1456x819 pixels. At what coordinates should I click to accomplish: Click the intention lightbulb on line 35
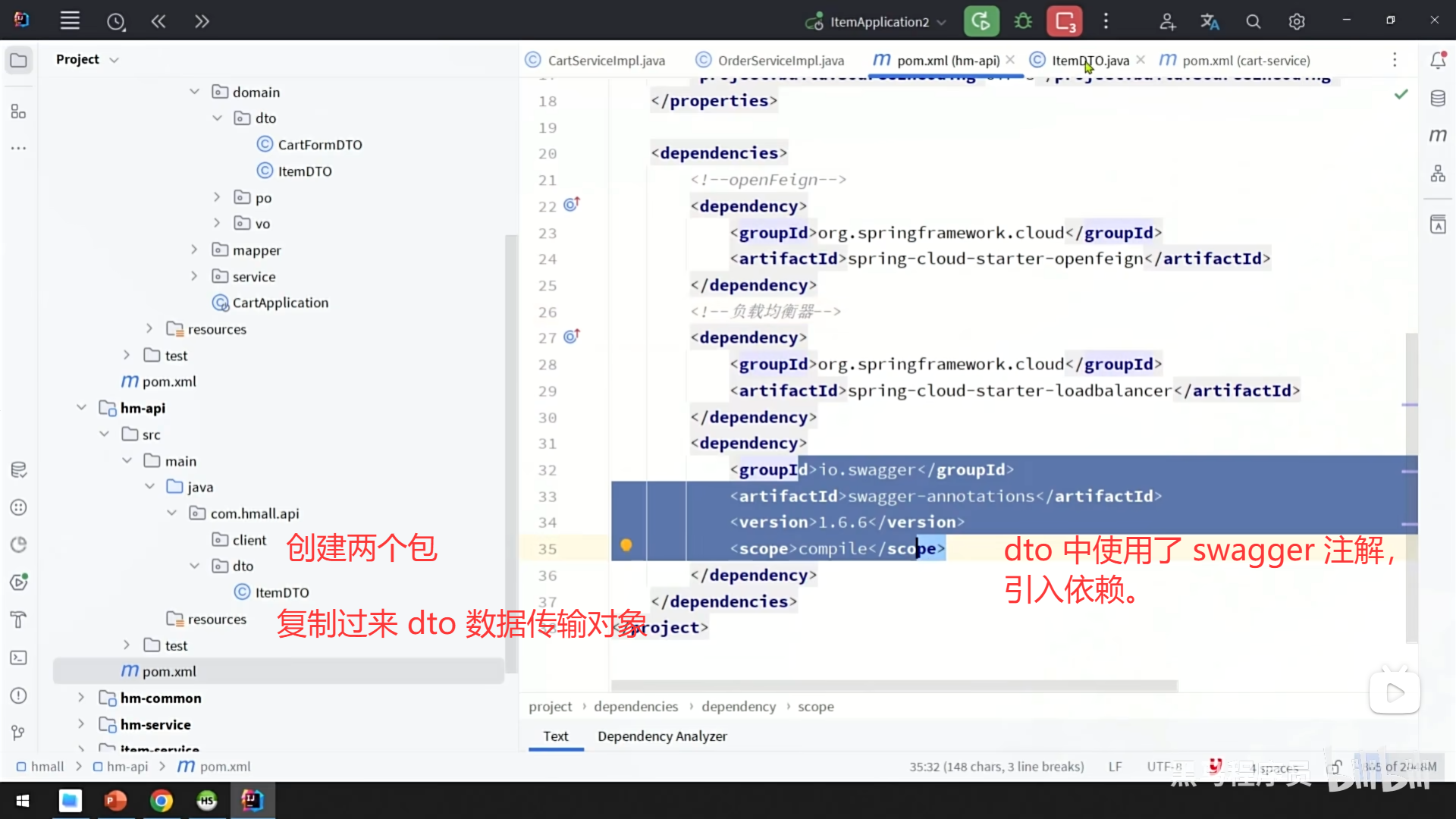point(626,545)
